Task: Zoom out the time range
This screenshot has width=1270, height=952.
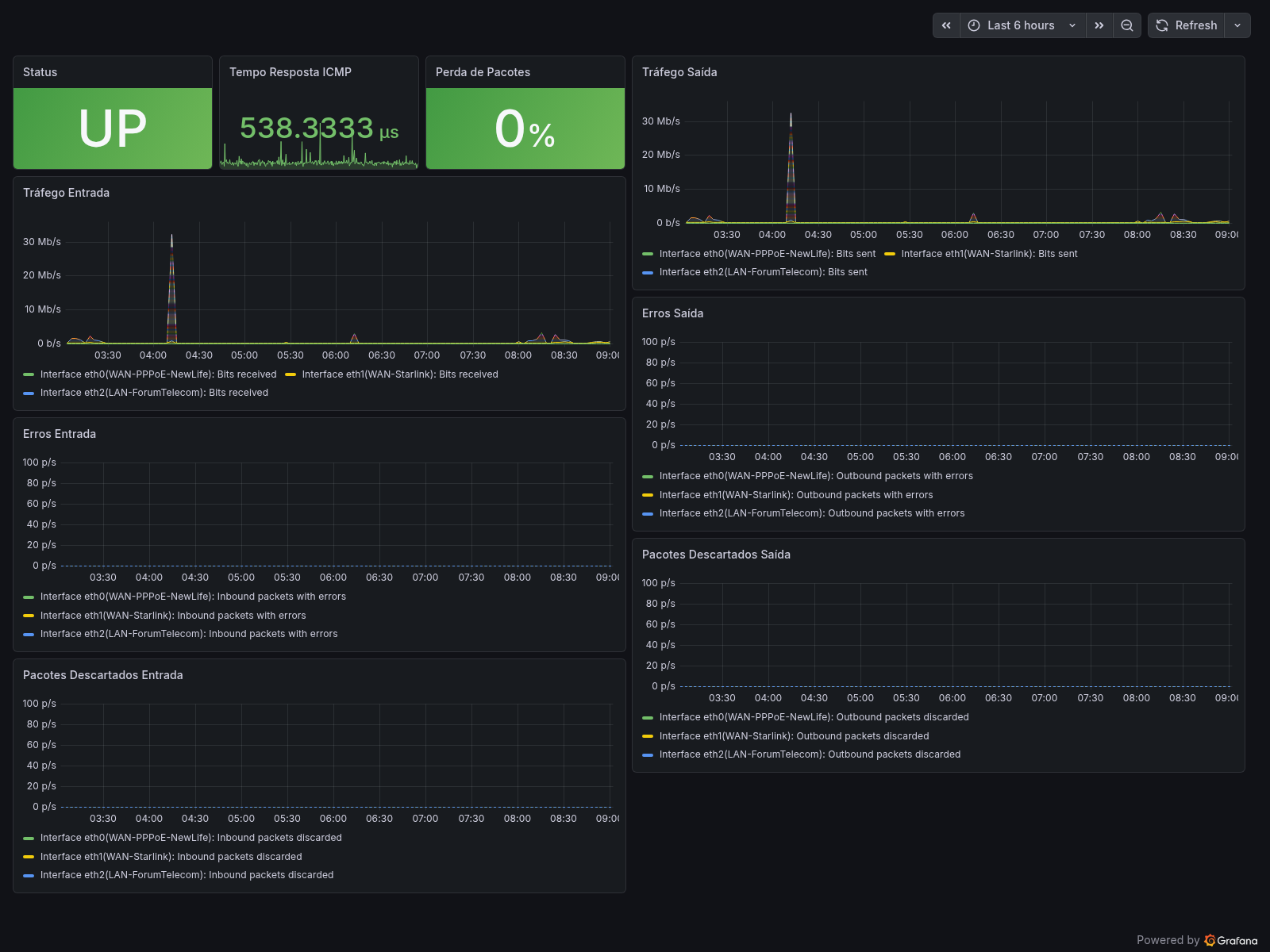Action: tap(1127, 25)
